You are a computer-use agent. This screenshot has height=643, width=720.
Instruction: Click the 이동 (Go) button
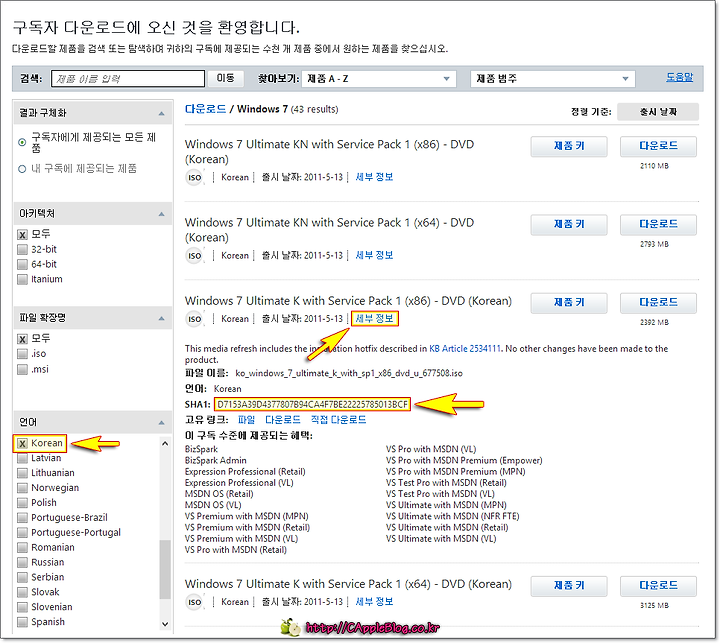tap(225, 79)
